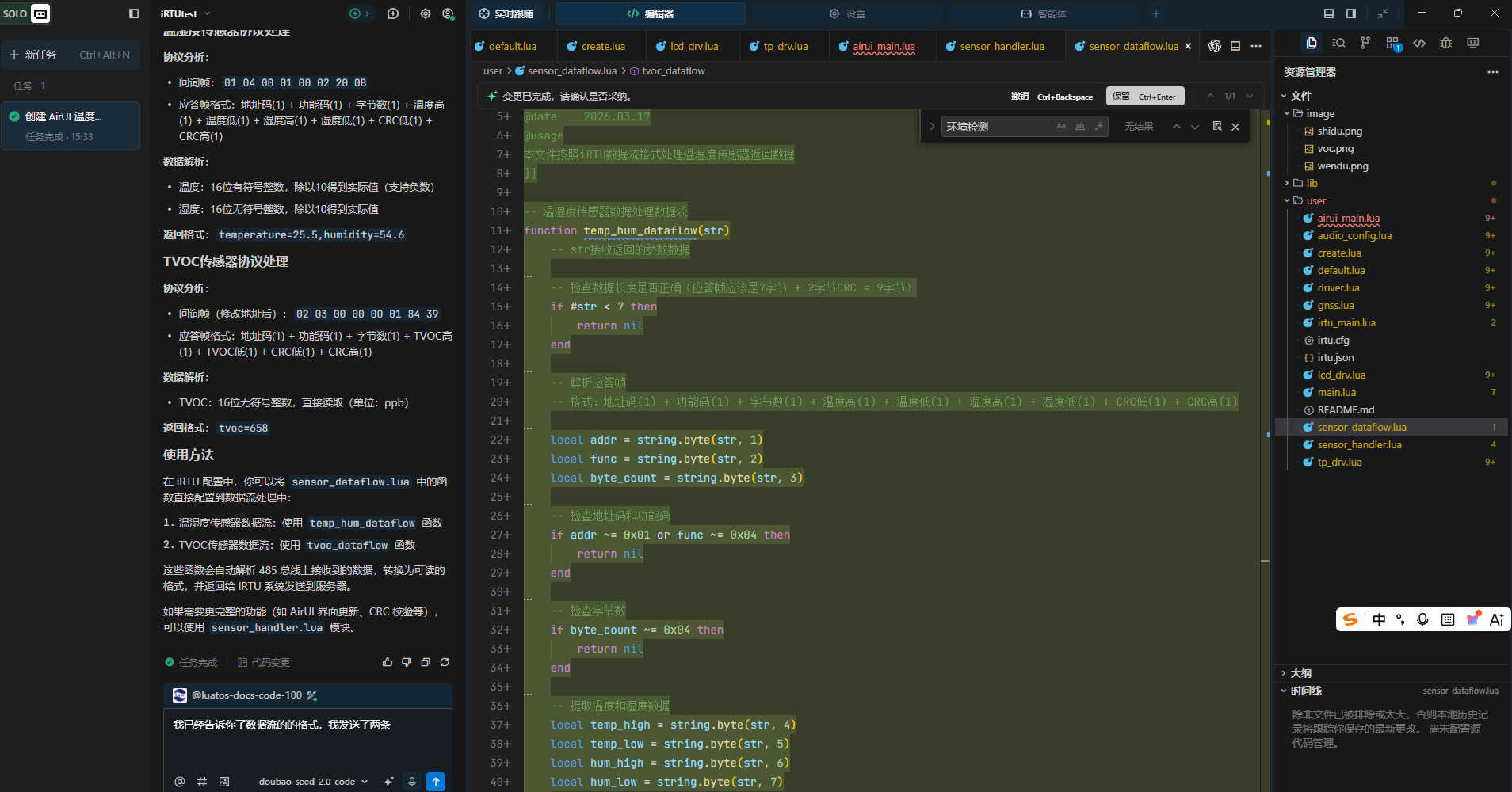Close the find widget
The image size is (1512, 792).
click(x=1235, y=127)
